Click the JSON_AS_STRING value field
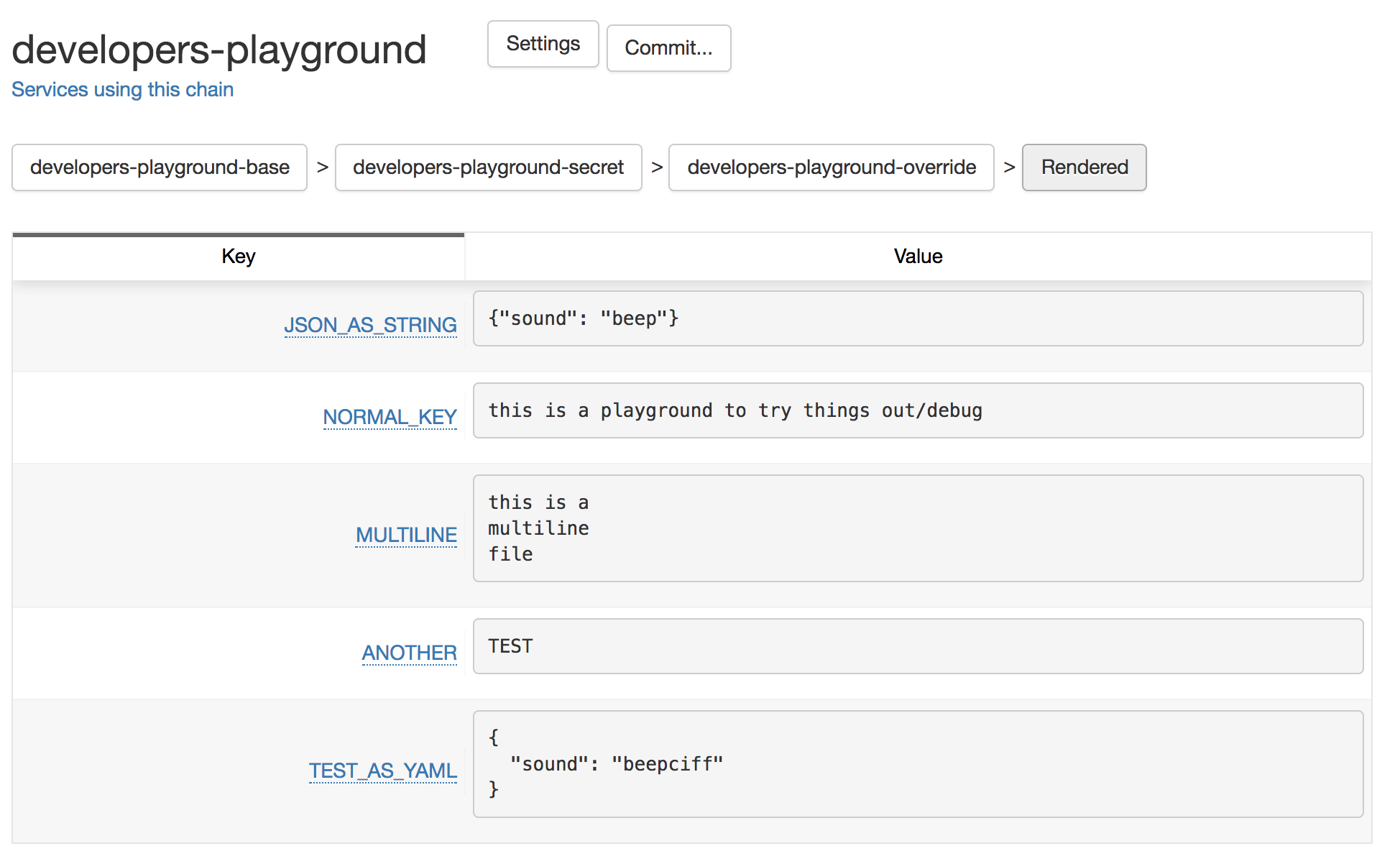 [918, 318]
